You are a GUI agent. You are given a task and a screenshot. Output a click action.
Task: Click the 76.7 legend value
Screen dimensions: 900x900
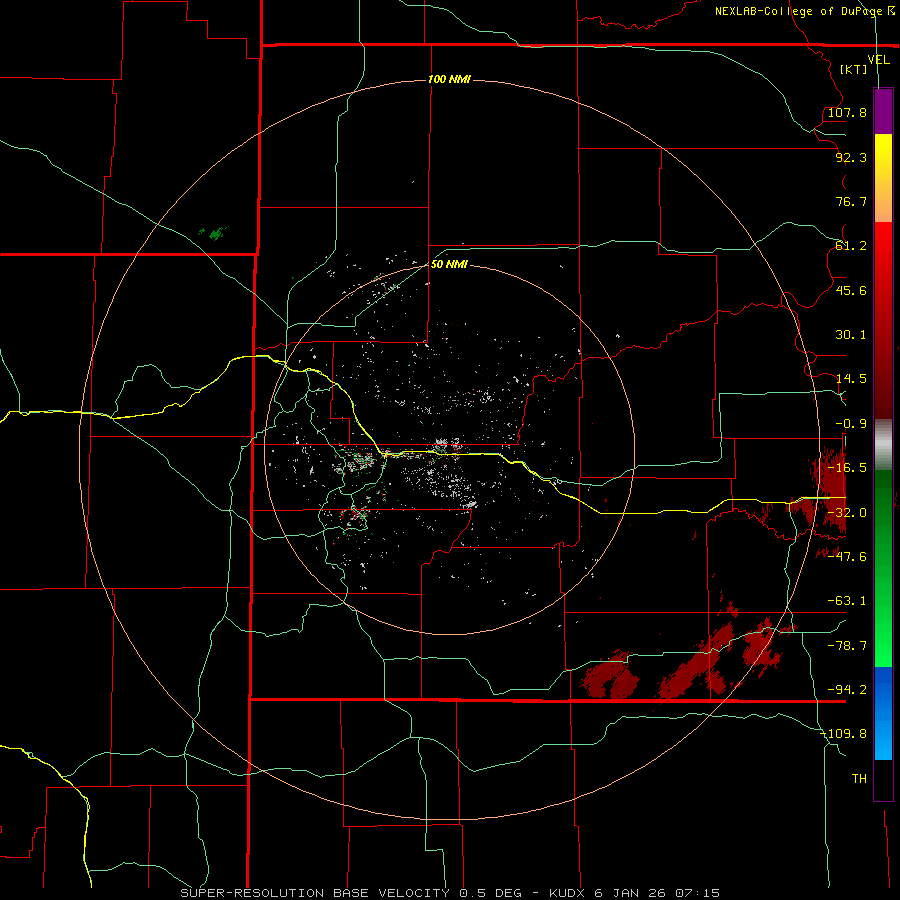851,201
